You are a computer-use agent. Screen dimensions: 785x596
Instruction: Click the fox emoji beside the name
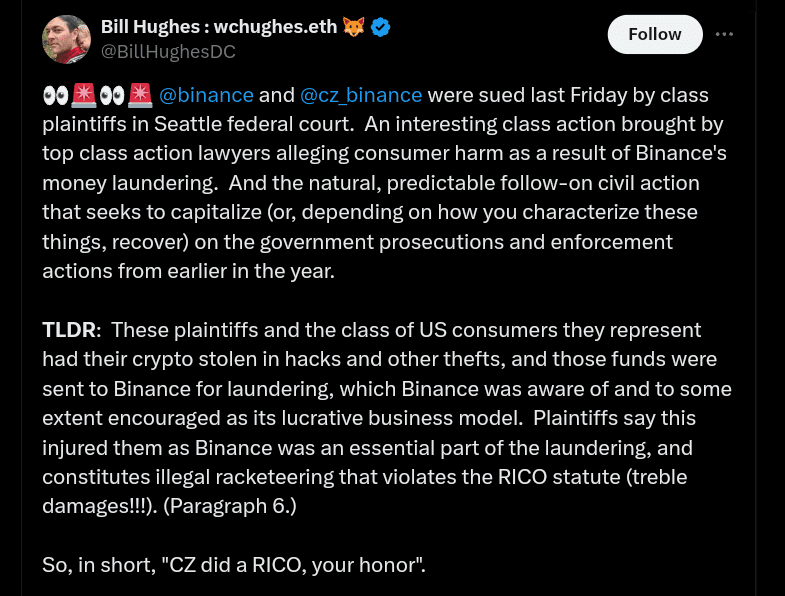[354, 27]
